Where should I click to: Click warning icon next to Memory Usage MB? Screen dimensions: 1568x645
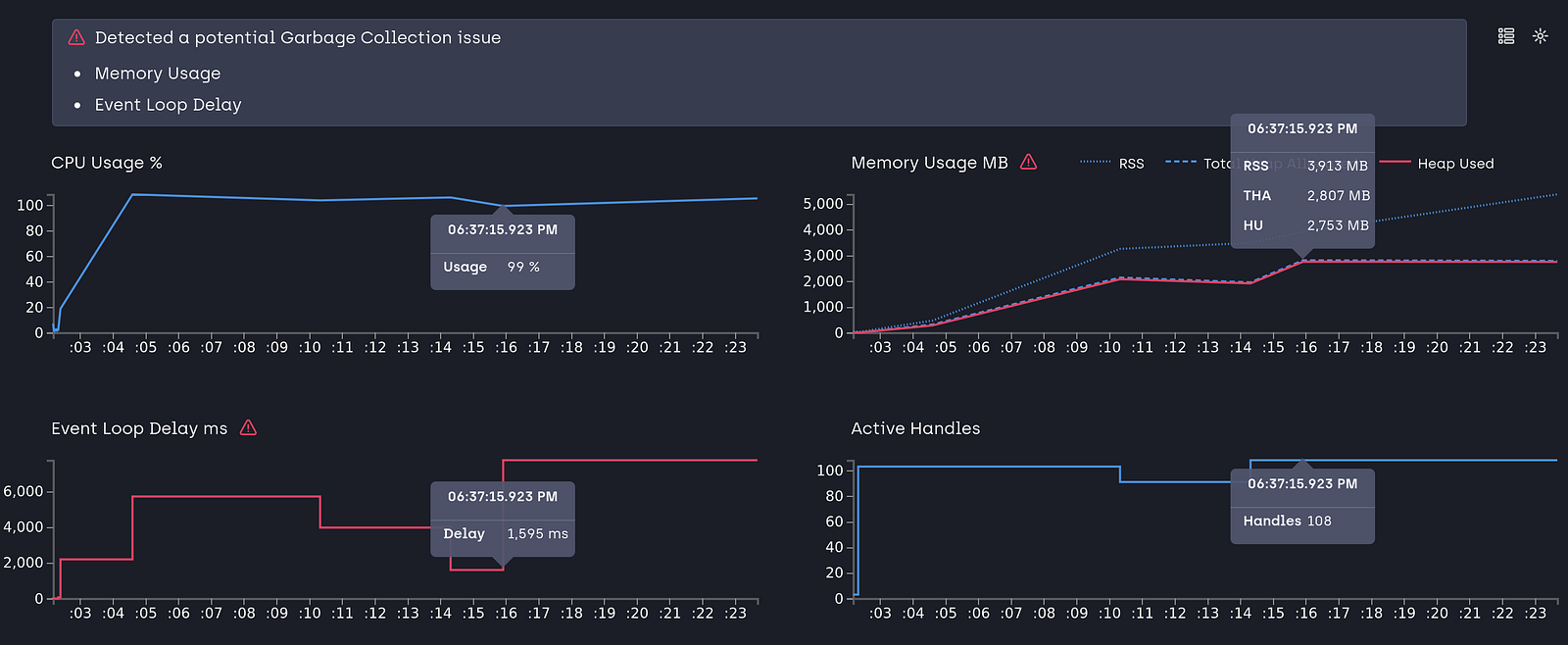(x=1028, y=162)
